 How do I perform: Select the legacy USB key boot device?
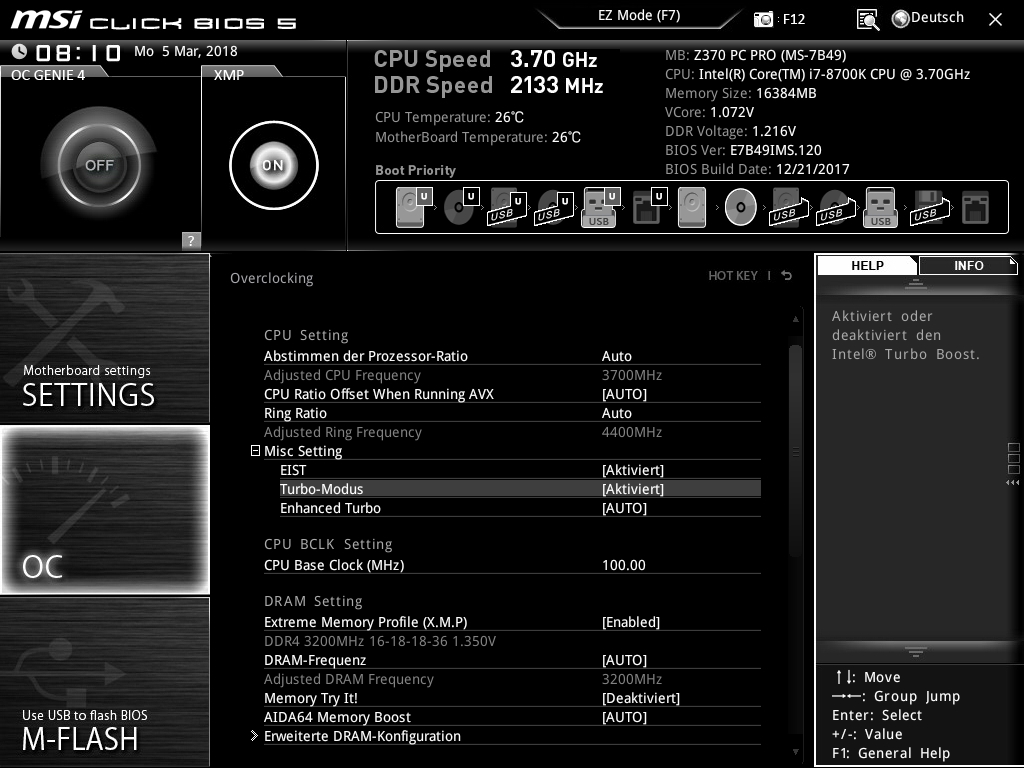[880, 207]
